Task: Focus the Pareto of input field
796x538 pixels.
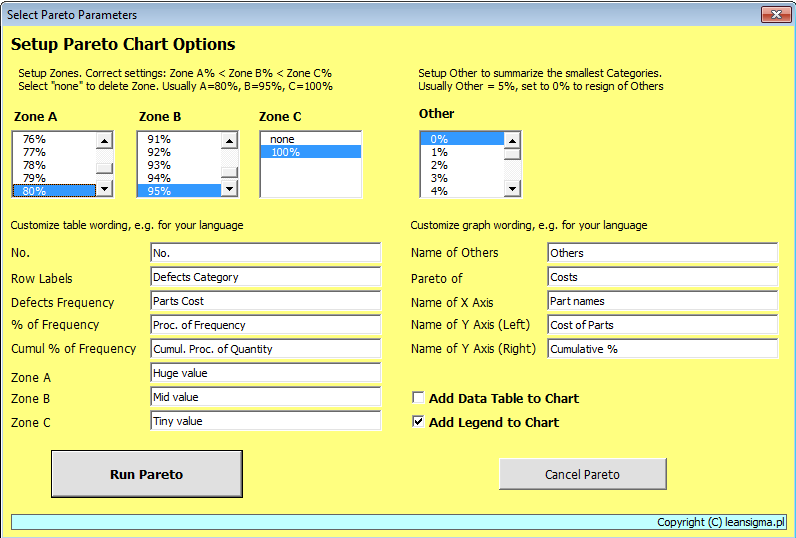Action: click(x=662, y=277)
